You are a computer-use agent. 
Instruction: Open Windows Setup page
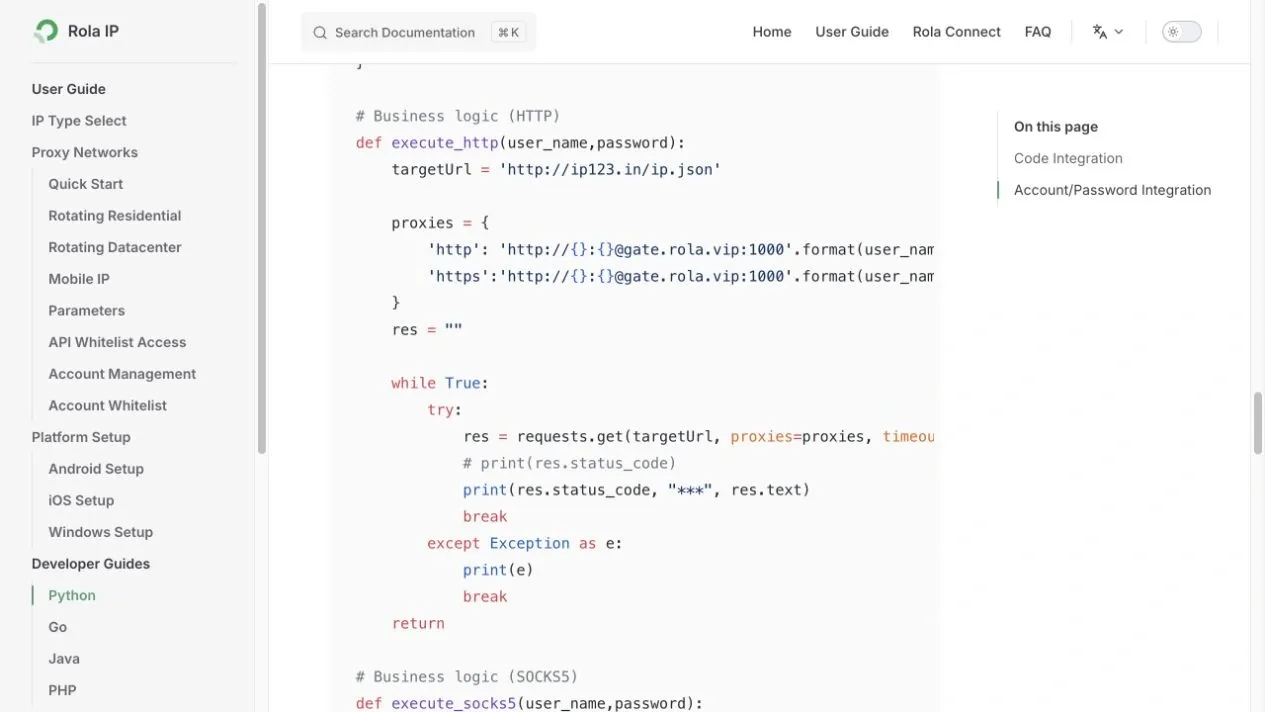(x=101, y=532)
